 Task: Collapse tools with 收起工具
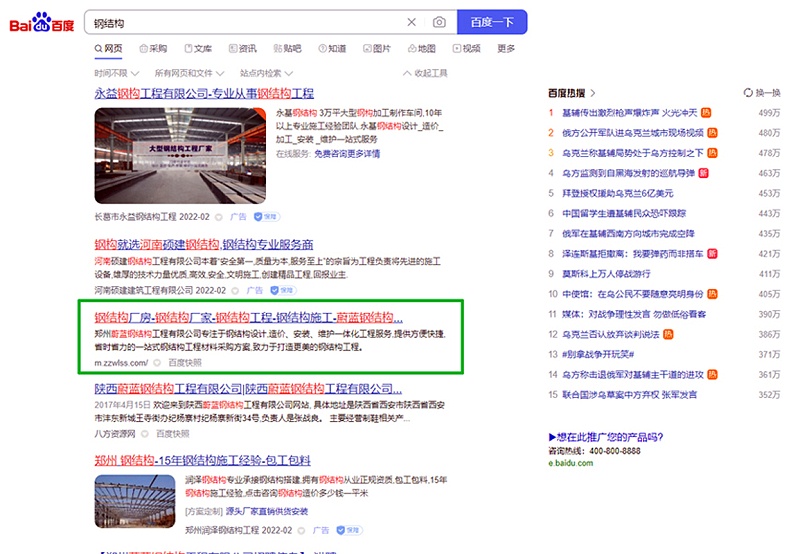coord(425,73)
